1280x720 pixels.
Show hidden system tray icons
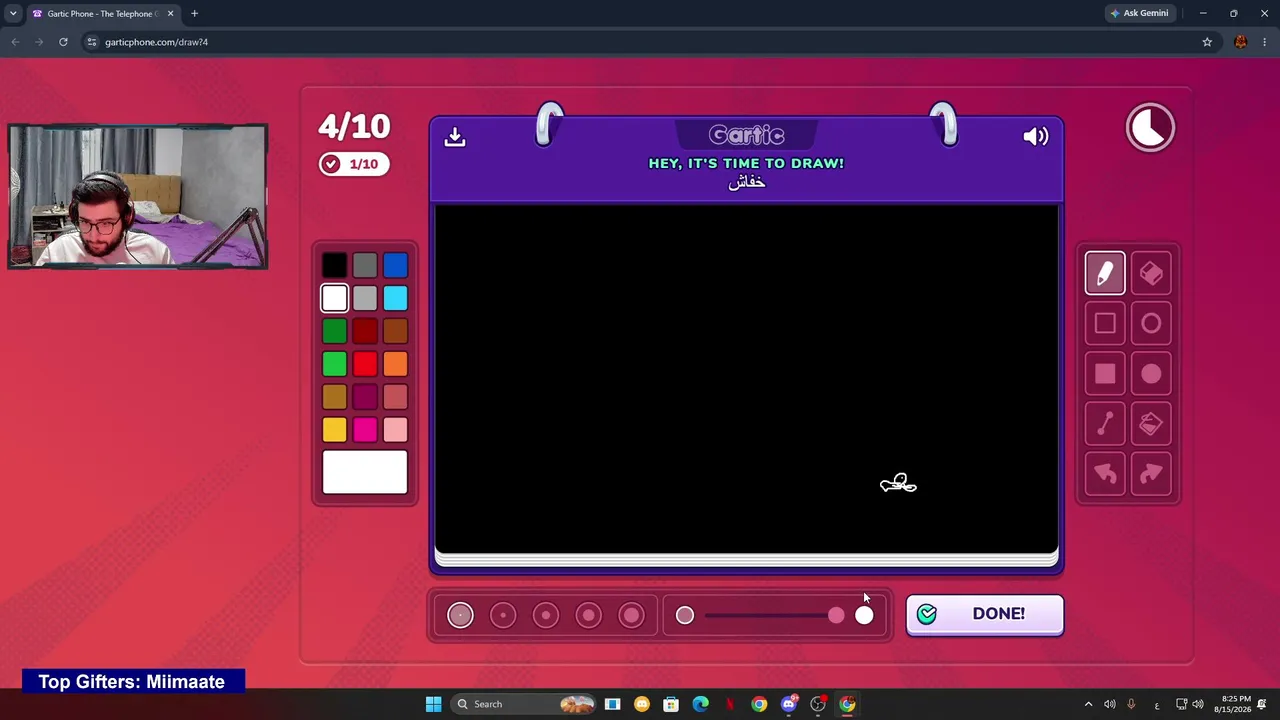(1089, 704)
